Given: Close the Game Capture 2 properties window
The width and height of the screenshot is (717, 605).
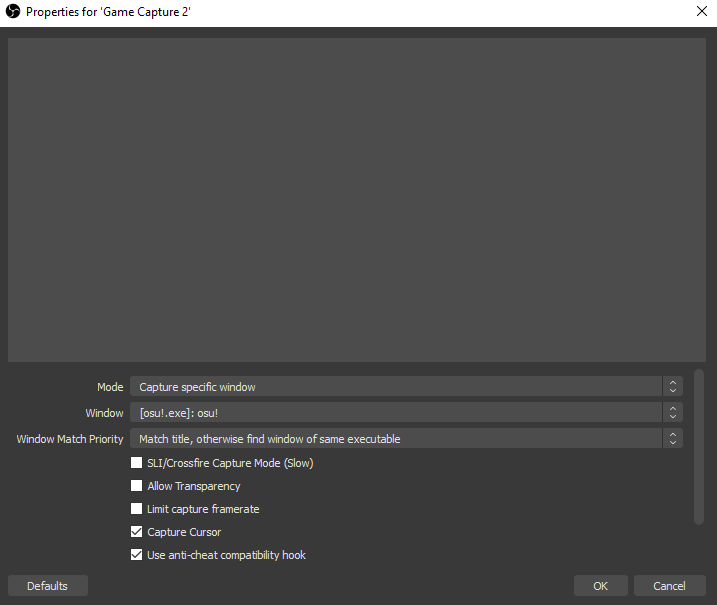Looking at the screenshot, I should click(x=701, y=11).
